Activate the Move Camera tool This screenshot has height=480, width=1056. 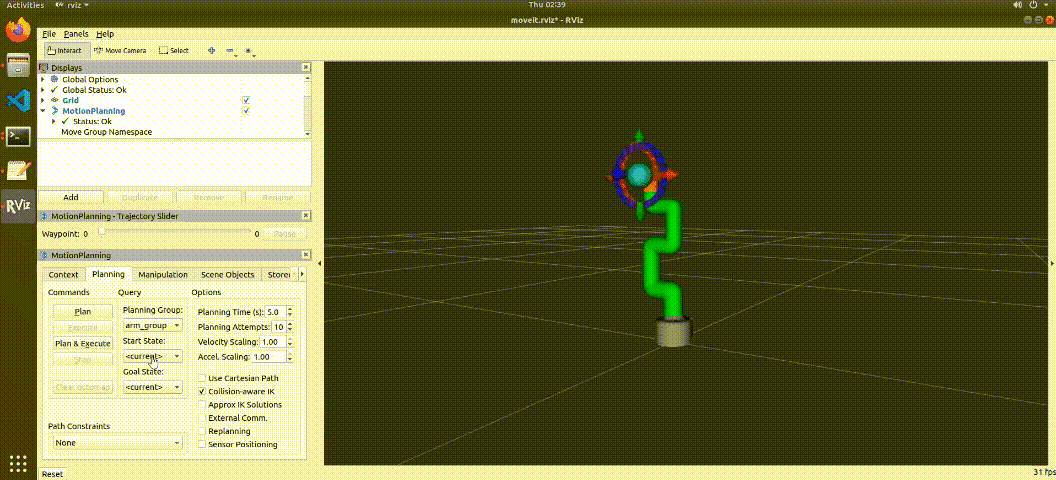coord(119,50)
